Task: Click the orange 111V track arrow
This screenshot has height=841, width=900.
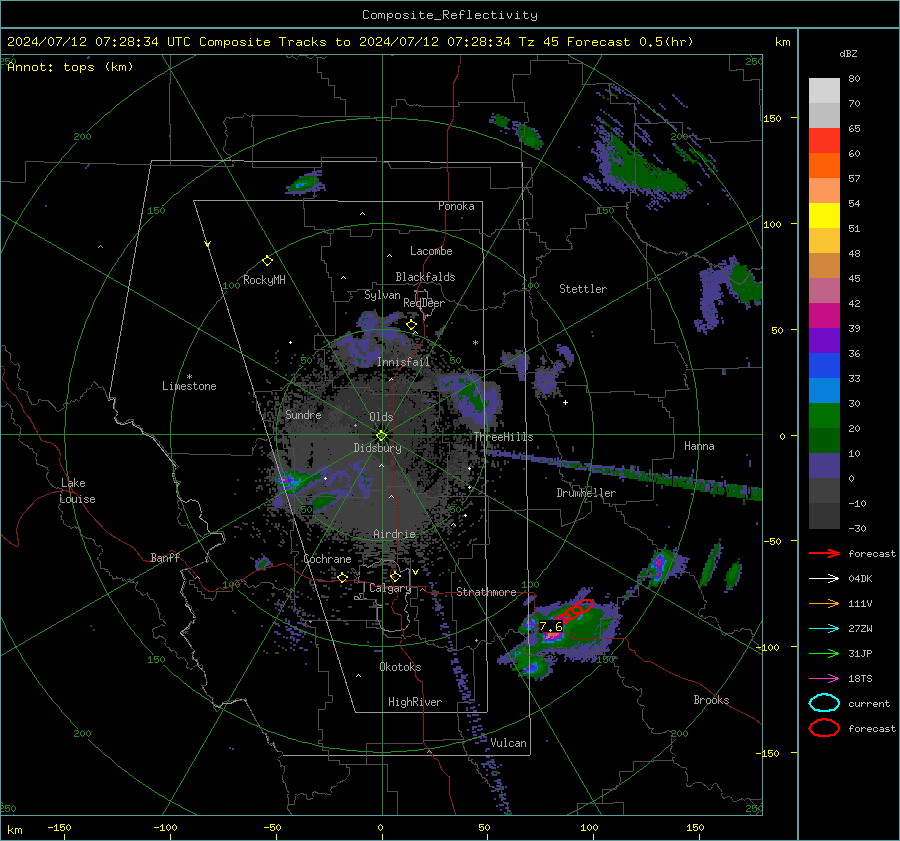Action: [x=824, y=603]
